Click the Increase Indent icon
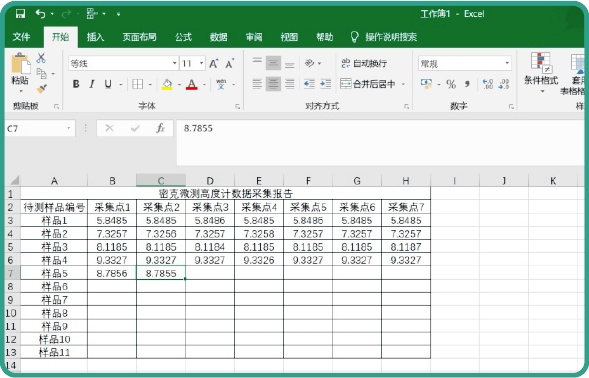Viewport: 589px width, 378px height. [x=325, y=84]
